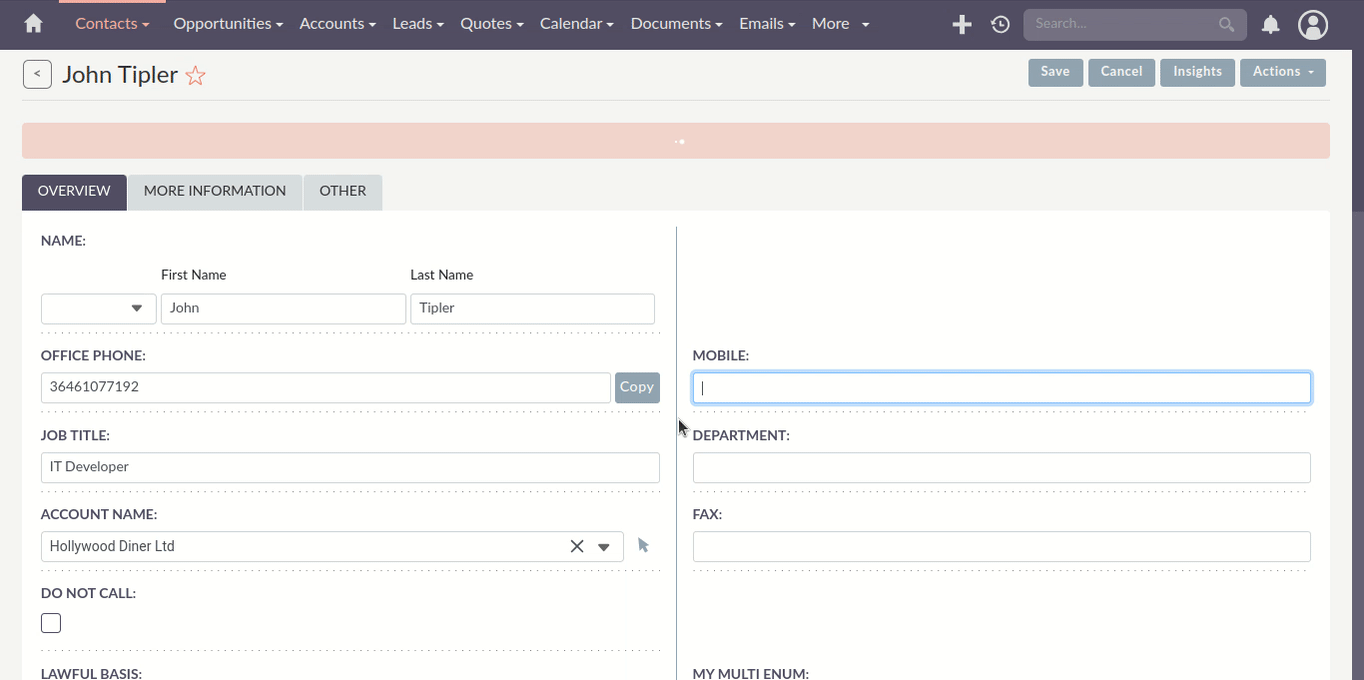This screenshot has height=680, width=1364.
Task: Click the home icon in the navigation bar
Action: [35, 24]
